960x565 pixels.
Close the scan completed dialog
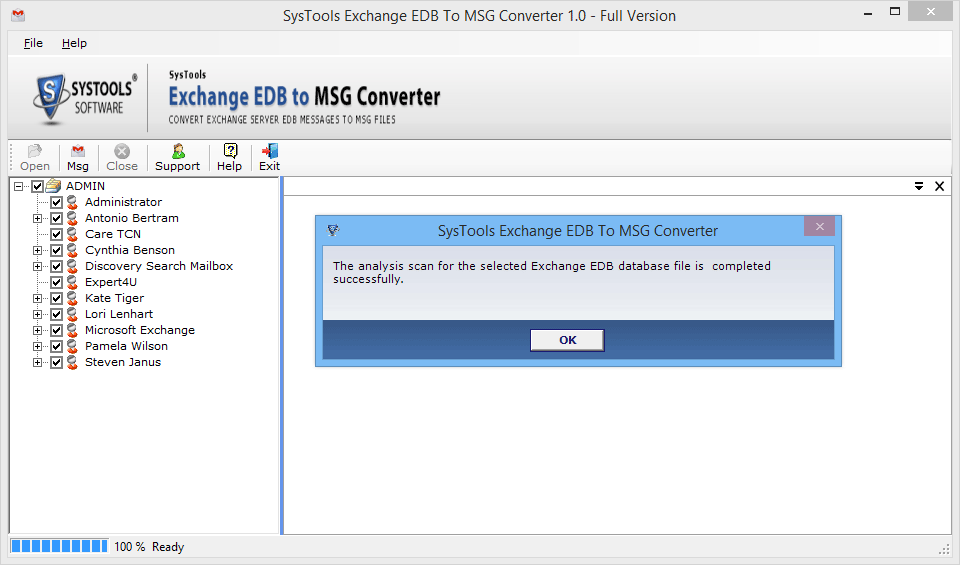[x=820, y=226]
